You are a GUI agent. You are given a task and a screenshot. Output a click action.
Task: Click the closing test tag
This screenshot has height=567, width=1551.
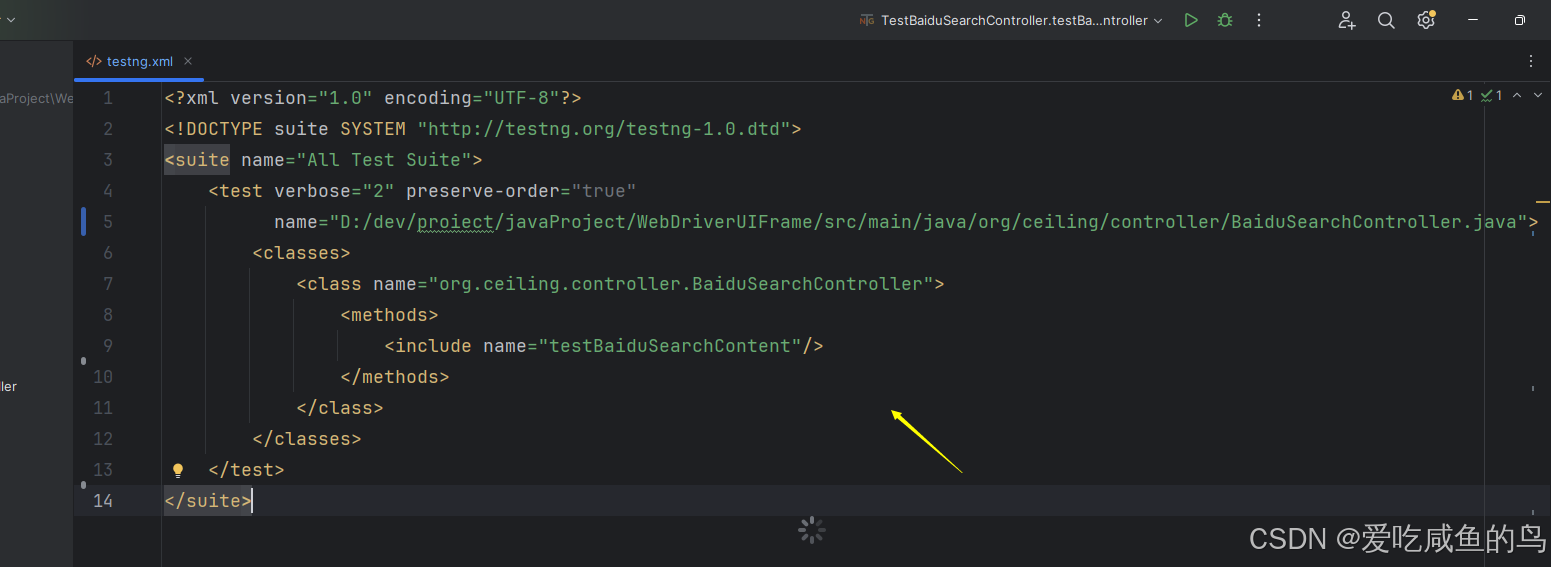pos(247,470)
